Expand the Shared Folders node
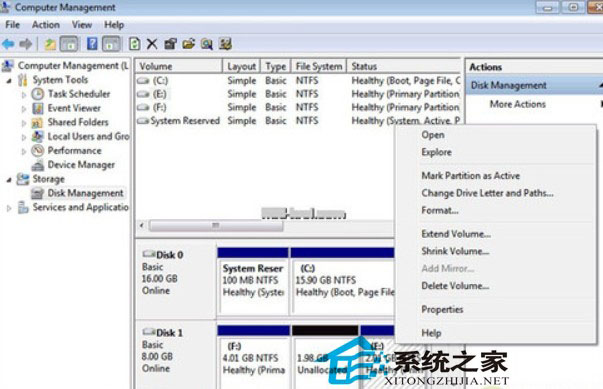 pos(24,123)
